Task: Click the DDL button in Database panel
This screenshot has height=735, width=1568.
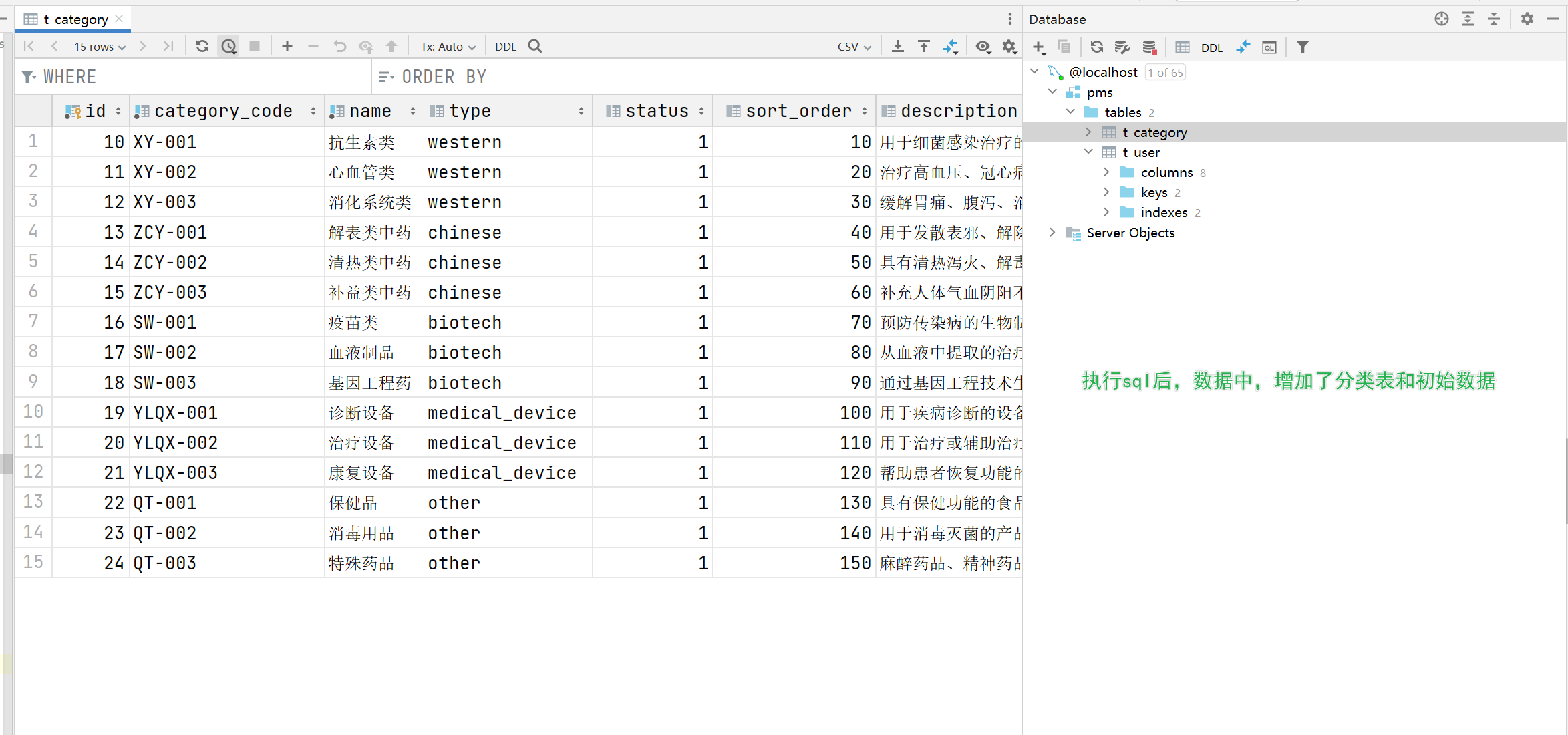Action: [1211, 47]
